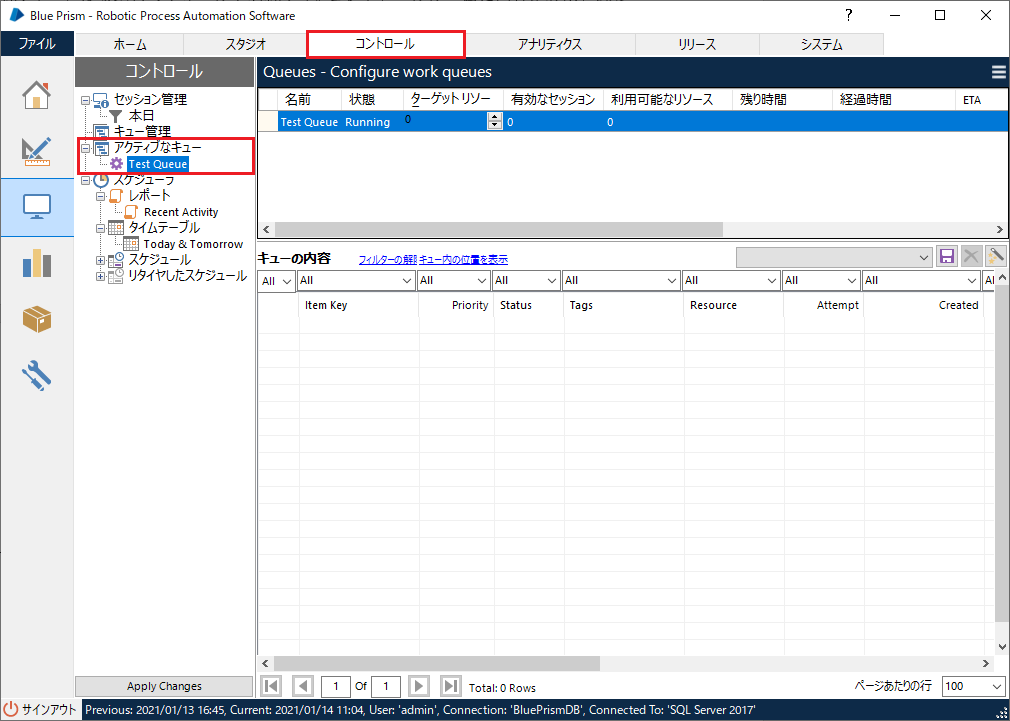Select スケジューラ in the control tree
Image resolution: width=1010 pixels, height=721 pixels.
point(144,180)
